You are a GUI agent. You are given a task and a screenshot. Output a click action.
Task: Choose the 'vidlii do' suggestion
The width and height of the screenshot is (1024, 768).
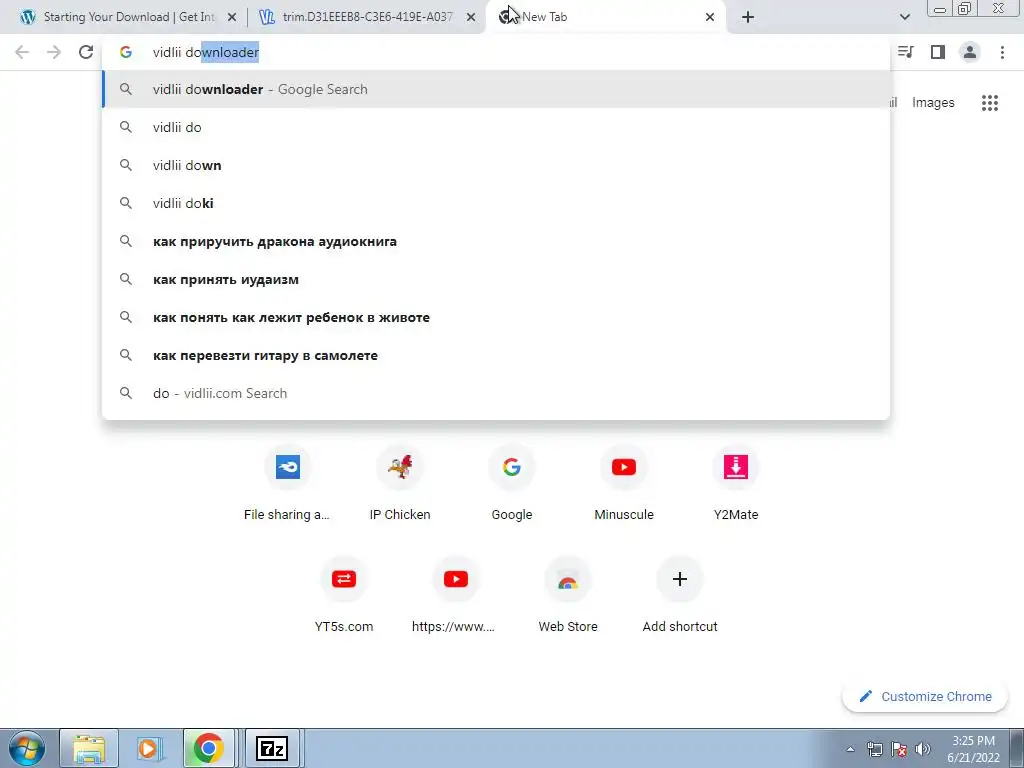point(496,127)
